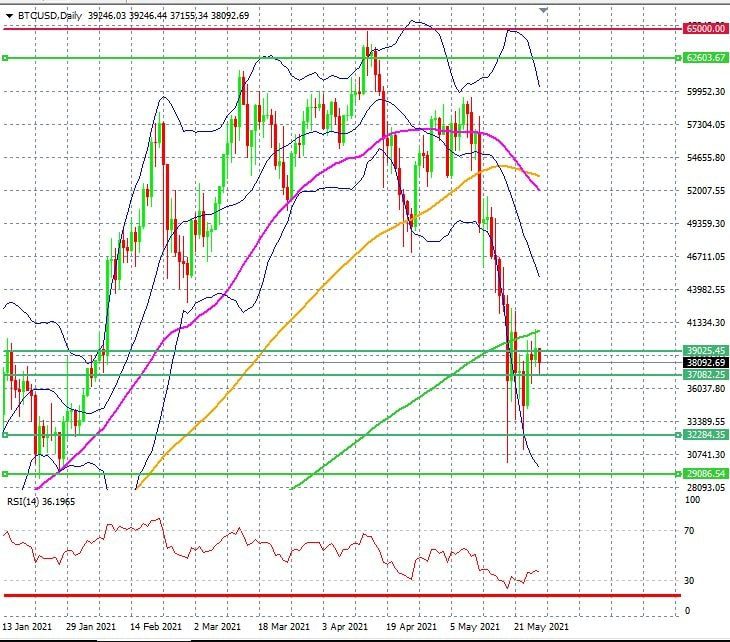This screenshot has width=730, height=642.
Task: Click the 18 Mar 2021 date label
Action: pyautogui.click(x=284, y=627)
